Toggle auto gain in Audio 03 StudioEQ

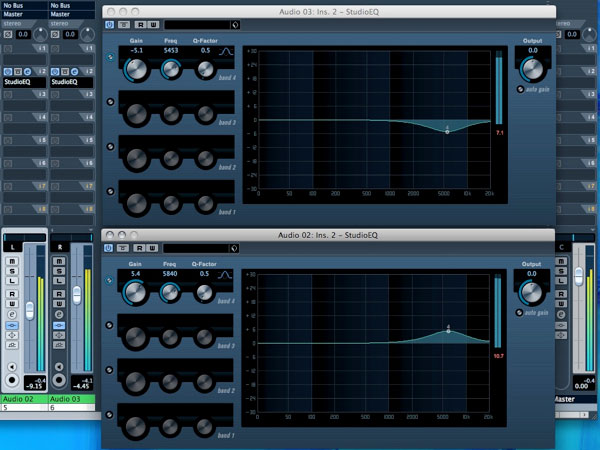520,89
